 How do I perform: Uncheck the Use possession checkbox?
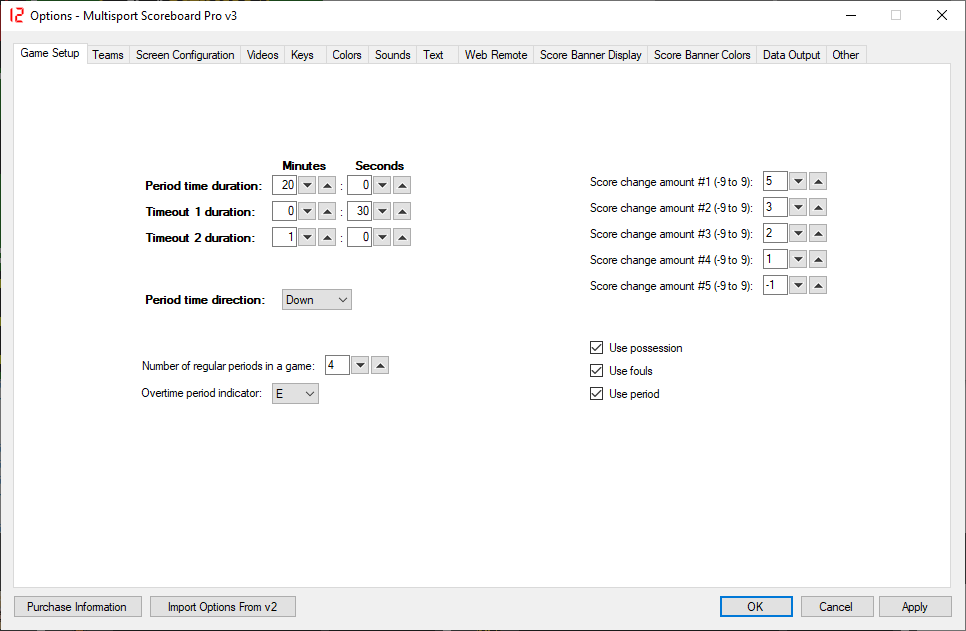597,348
